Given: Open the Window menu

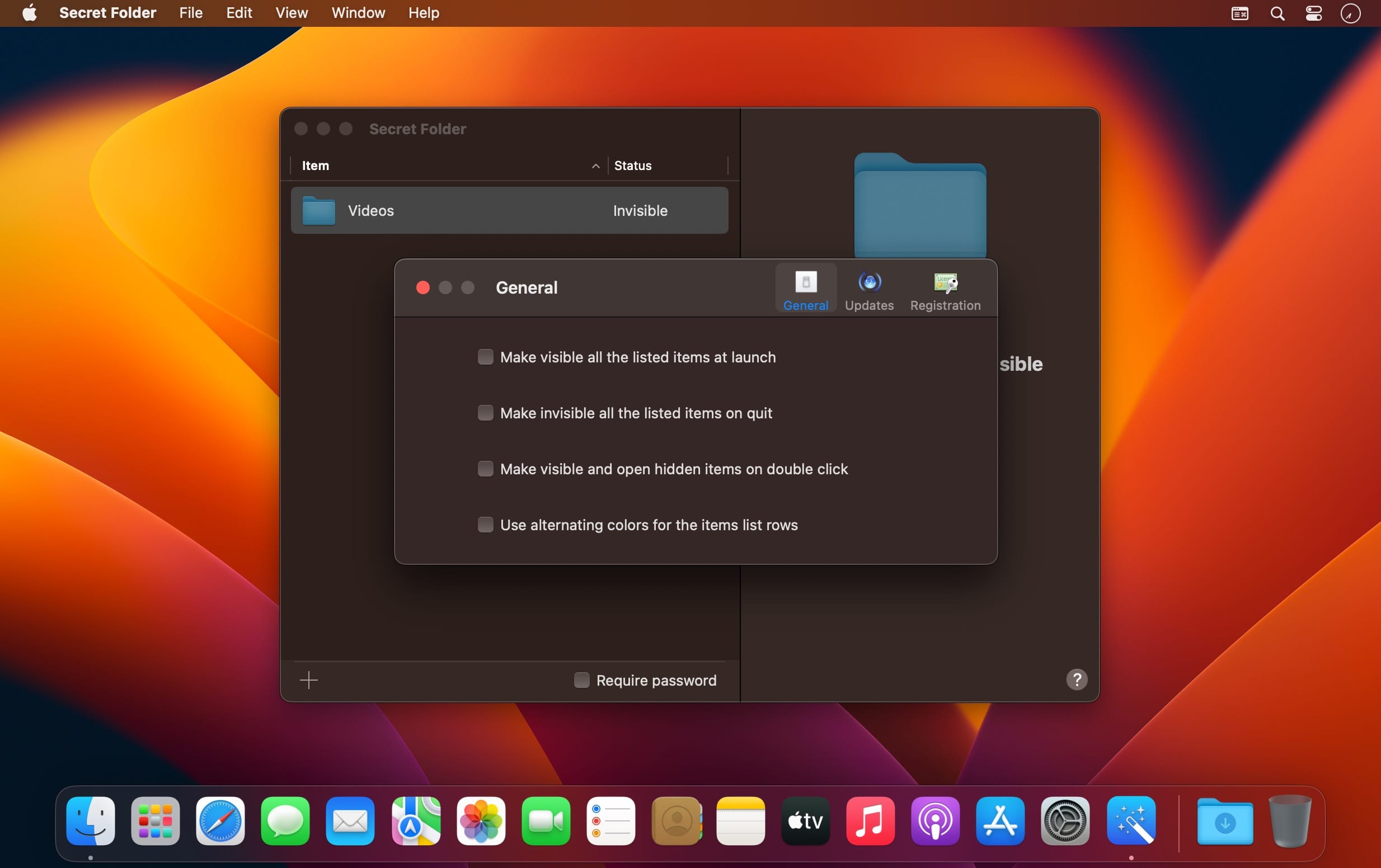Looking at the screenshot, I should pos(359,13).
